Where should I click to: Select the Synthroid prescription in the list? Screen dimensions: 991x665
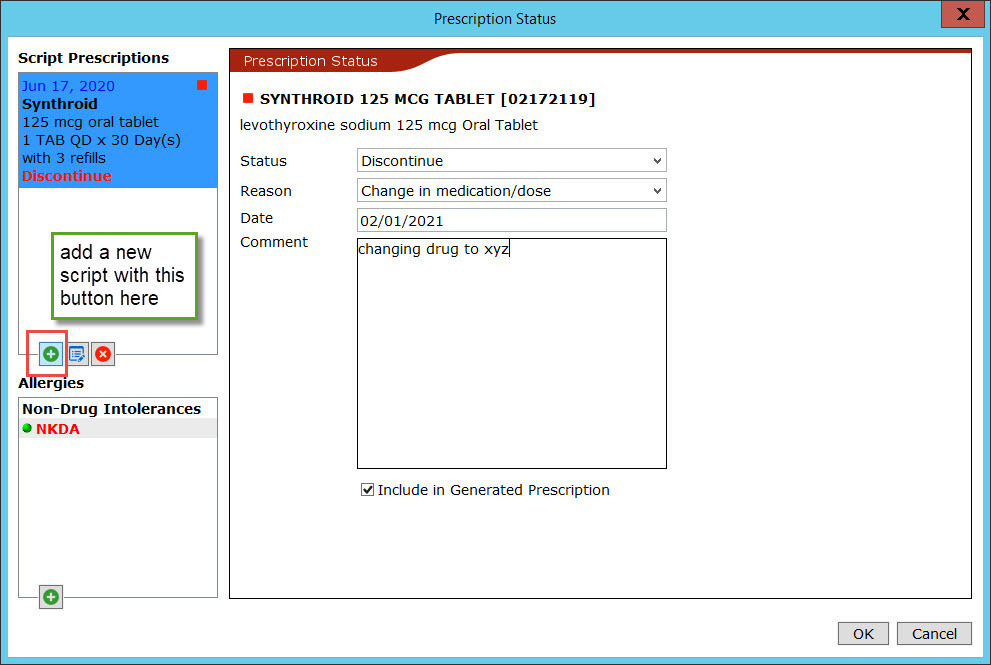pyautogui.click(x=117, y=130)
